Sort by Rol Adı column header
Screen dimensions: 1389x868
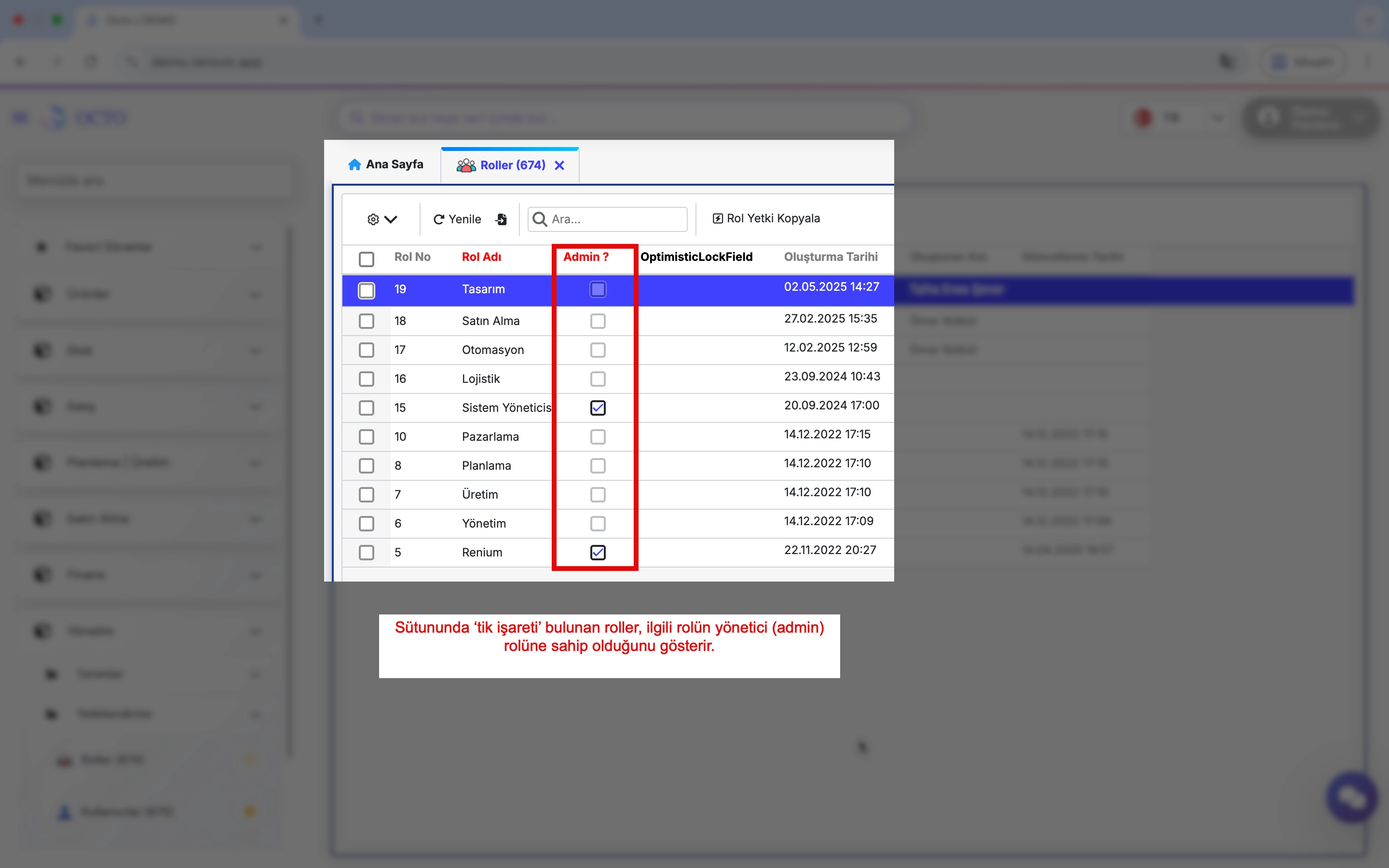(481, 257)
